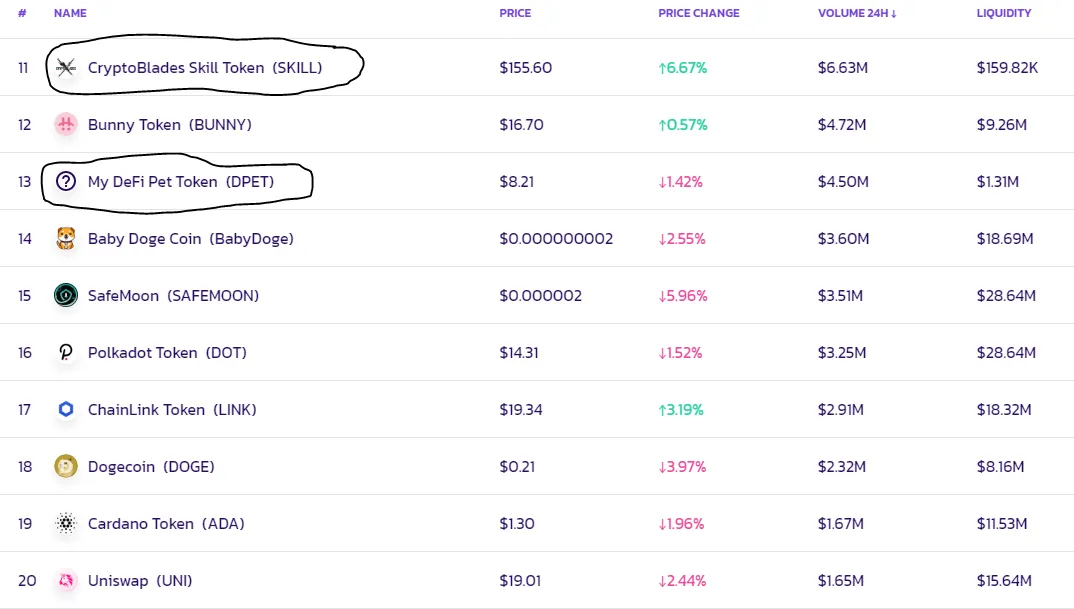Open Baby Doge Coin (BabyDoge) link
Image resolution: width=1074 pixels, height=609 pixels.
coord(190,238)
